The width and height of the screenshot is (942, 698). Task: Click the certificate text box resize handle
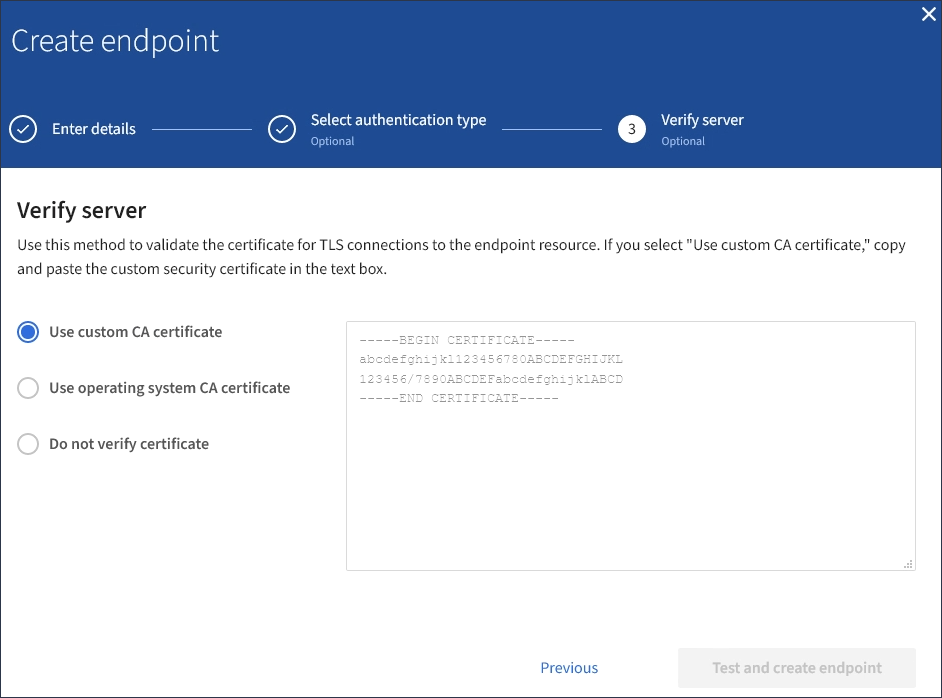click(908, 564)
